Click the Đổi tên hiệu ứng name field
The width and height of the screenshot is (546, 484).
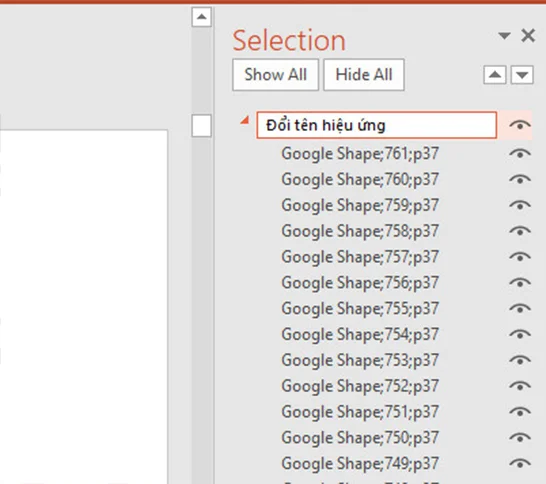[376, 125]
